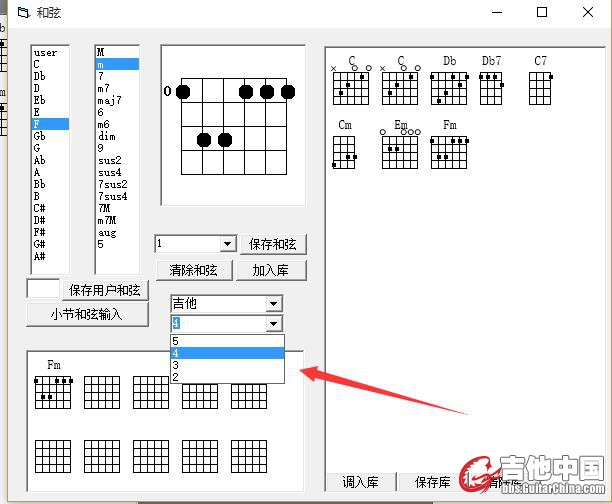This screenshot has height=504, width=612.
Task: Click the user chord name input field
Action: [43, 289]
